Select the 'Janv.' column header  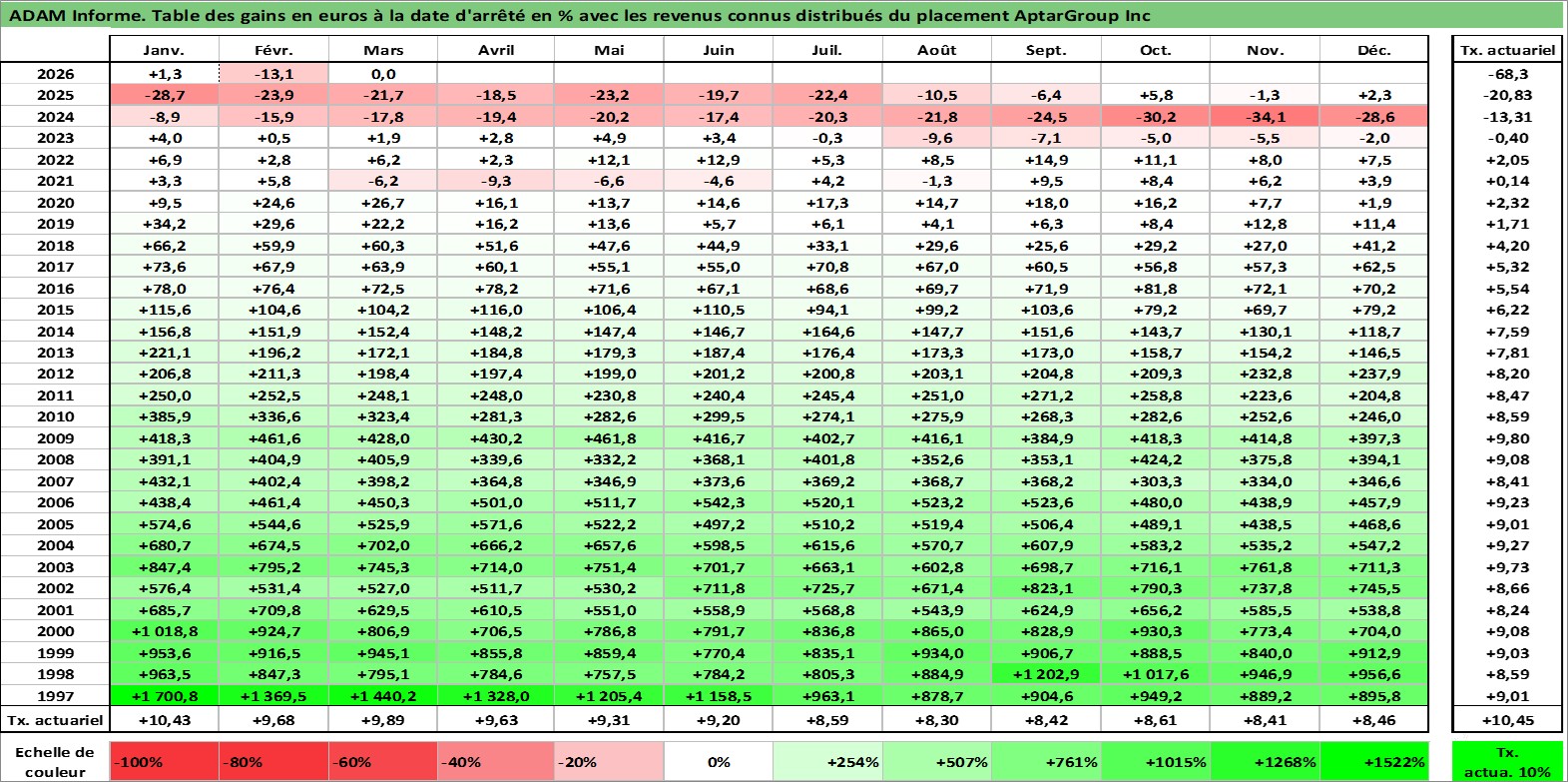(x=164, y=50)
